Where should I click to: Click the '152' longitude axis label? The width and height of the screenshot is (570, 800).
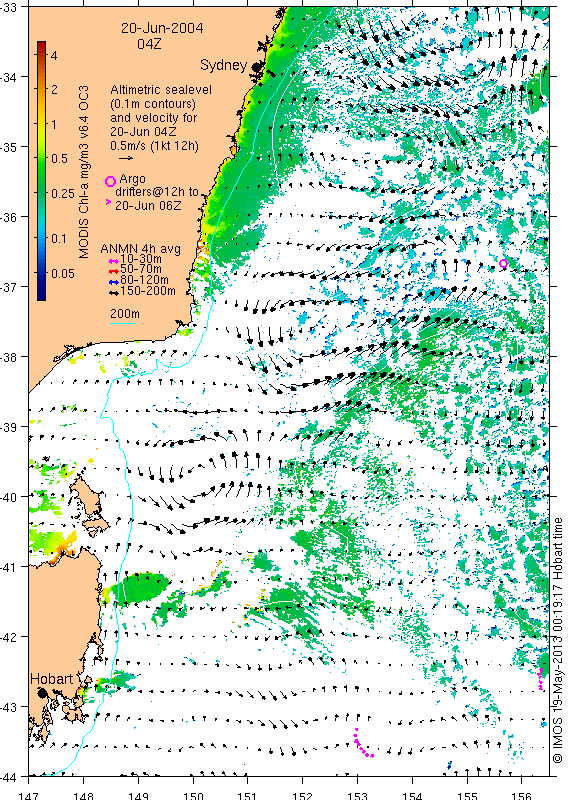pyautogui.click(x=303, y=795)
